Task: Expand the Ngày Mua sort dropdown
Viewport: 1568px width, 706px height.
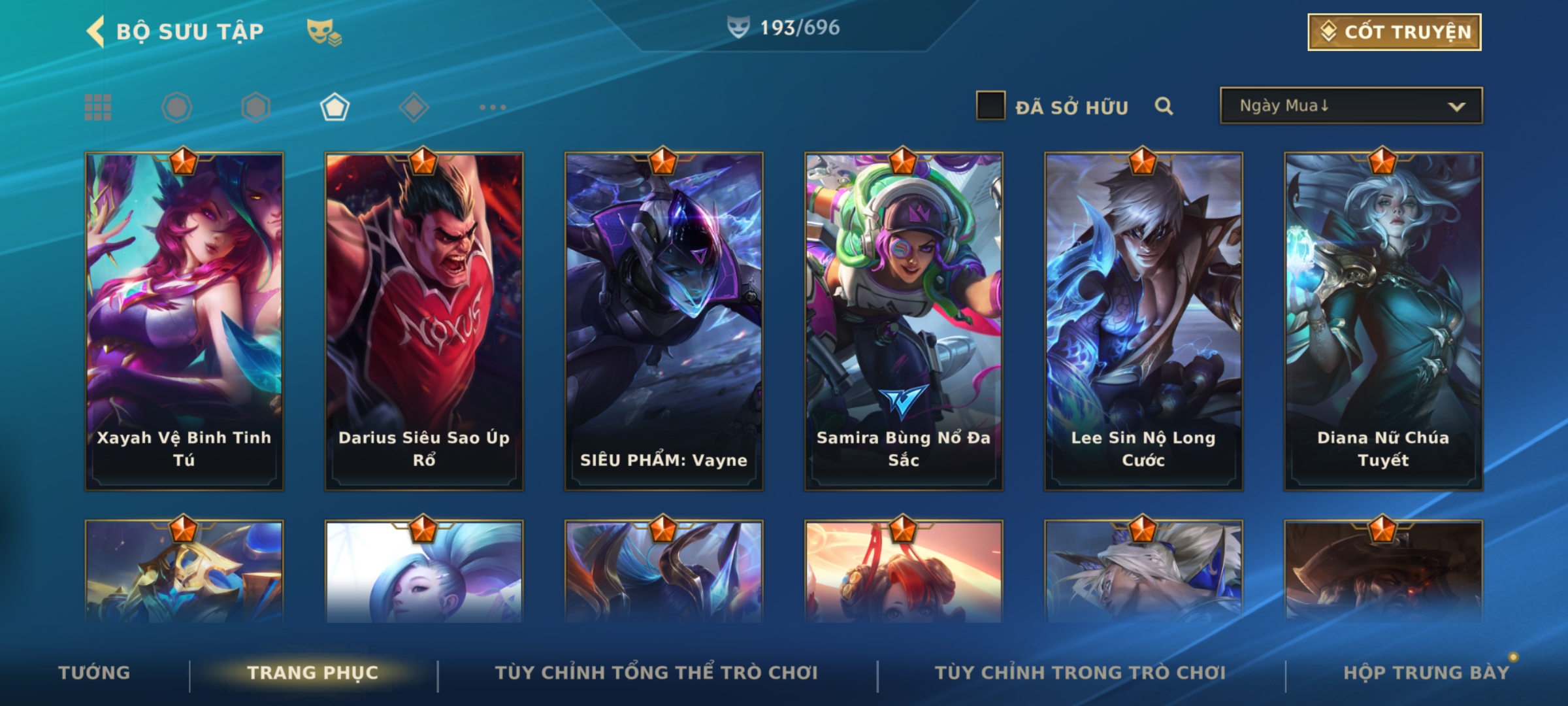Action: tap(1351, 105)
